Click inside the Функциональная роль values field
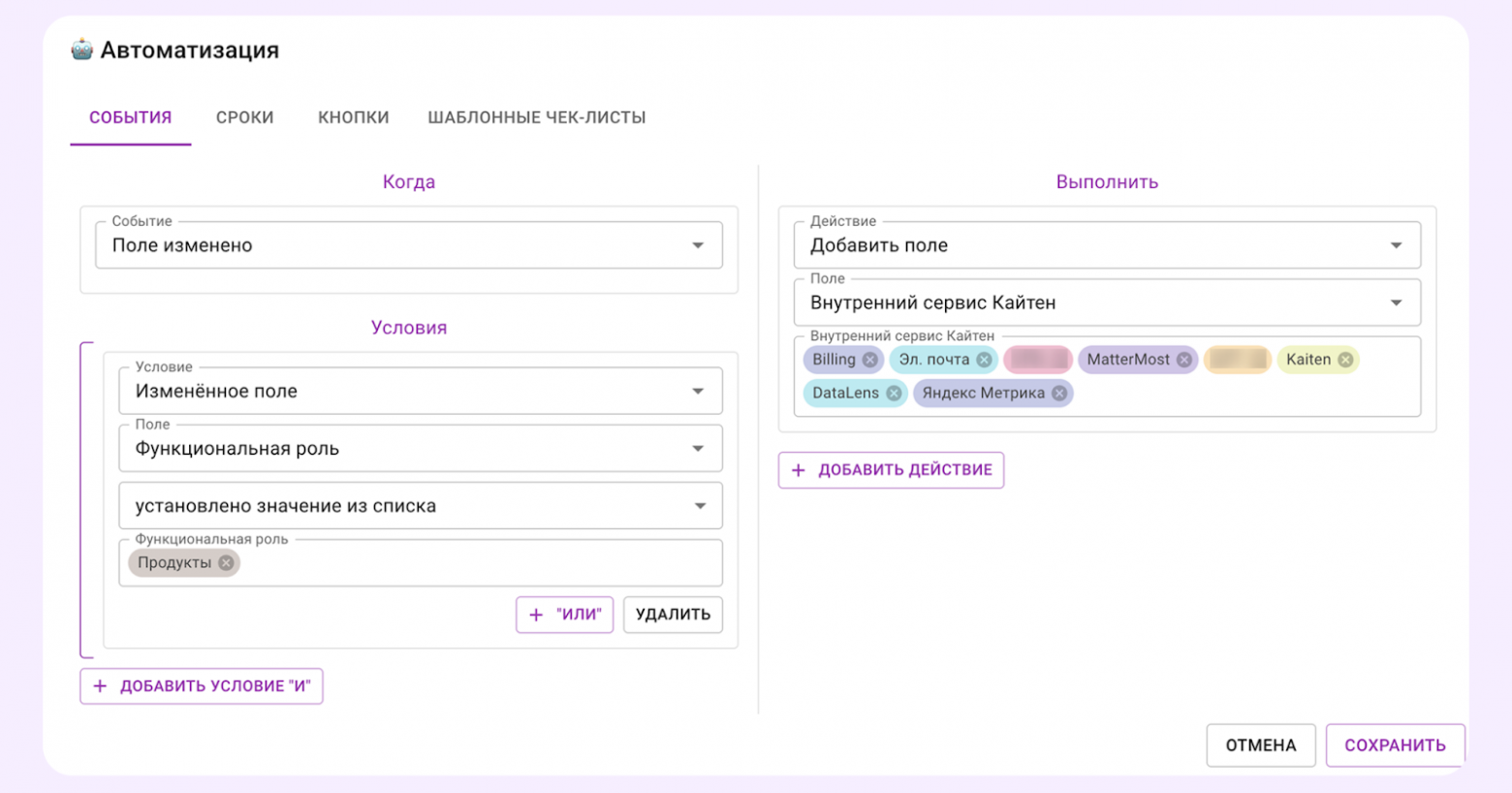Image resolution: width=1512 pixels, height=793 pixels. pyautogui.click(x=475, y=563)
